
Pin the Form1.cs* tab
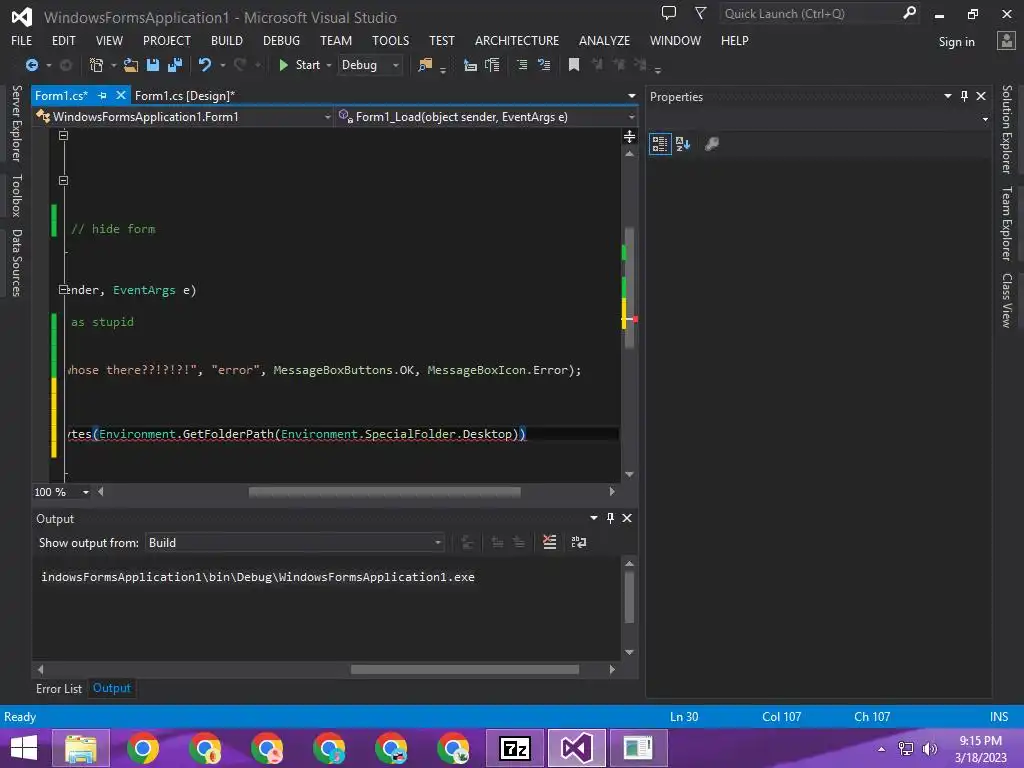(x=102, y=96)
